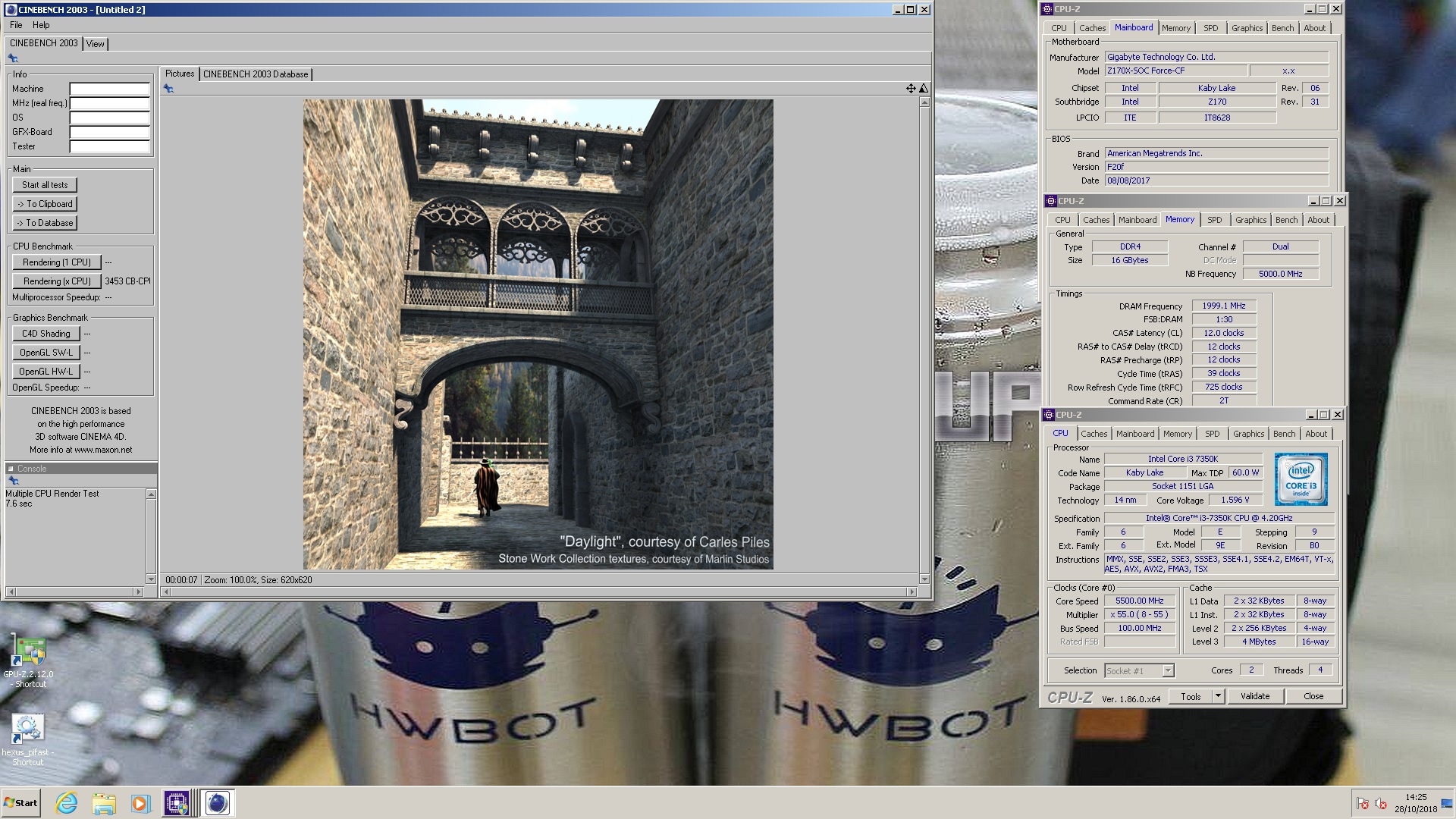Select Caches tab in bottom CPU-Z window

click(1094, 434)
